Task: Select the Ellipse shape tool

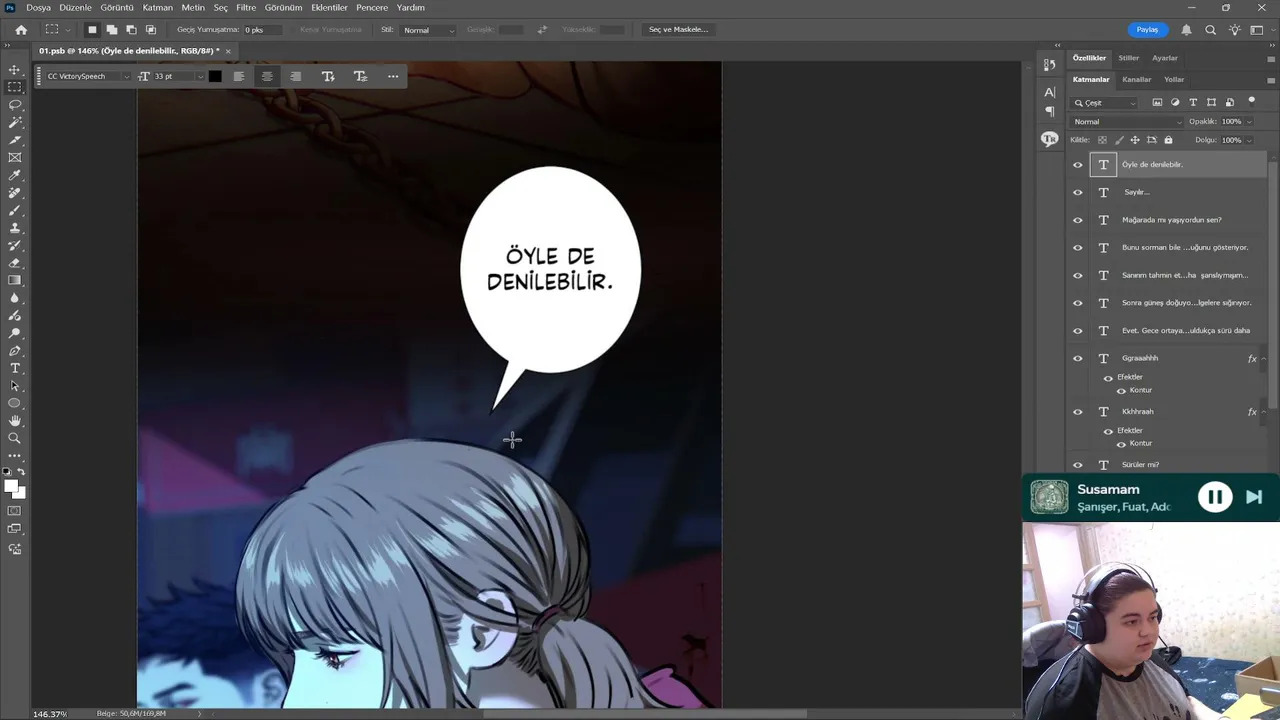Action: [x=14, y=403]
